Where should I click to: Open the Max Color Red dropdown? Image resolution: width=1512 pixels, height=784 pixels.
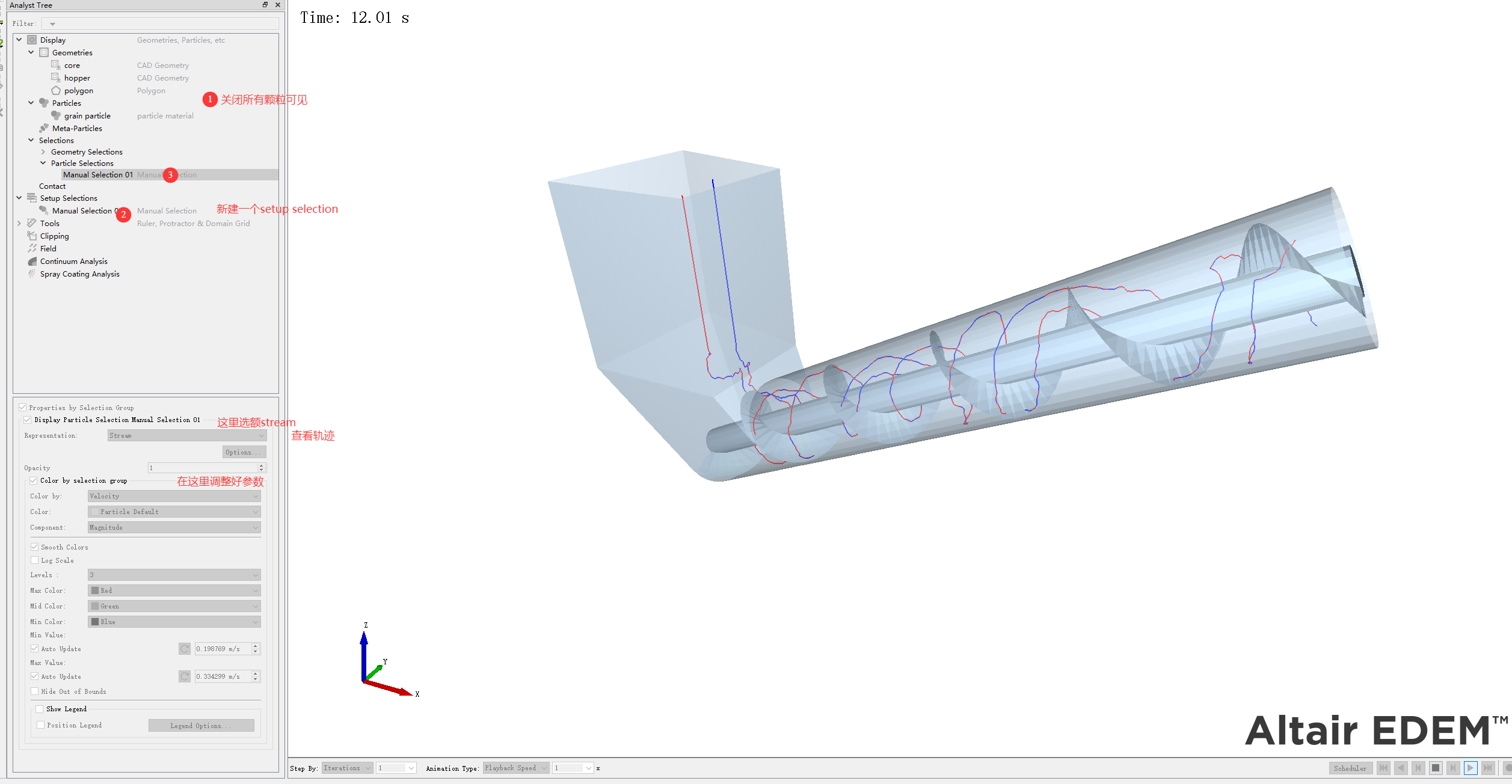pyautogui.click(x=174, y=590)
